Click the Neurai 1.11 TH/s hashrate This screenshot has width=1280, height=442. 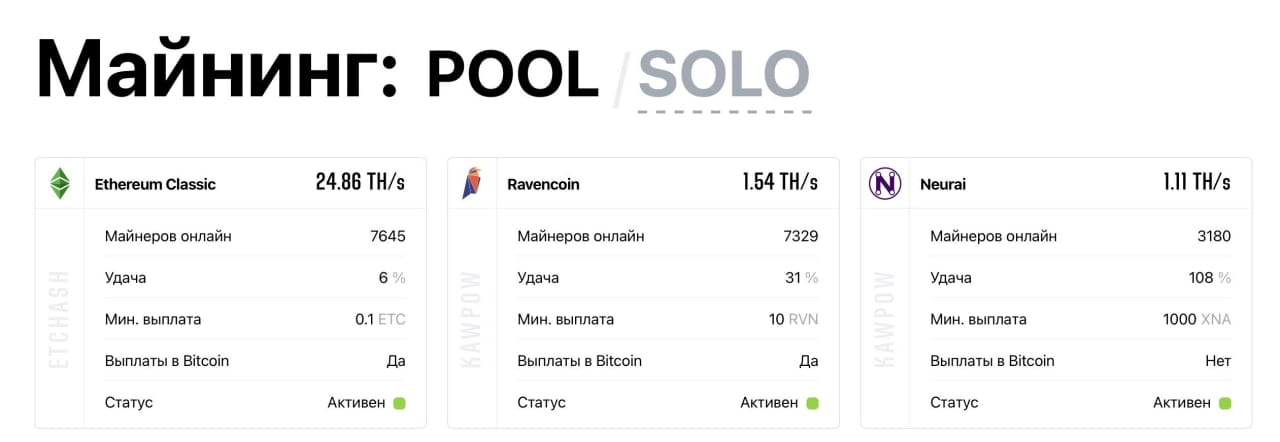[x=1196, y=183]
